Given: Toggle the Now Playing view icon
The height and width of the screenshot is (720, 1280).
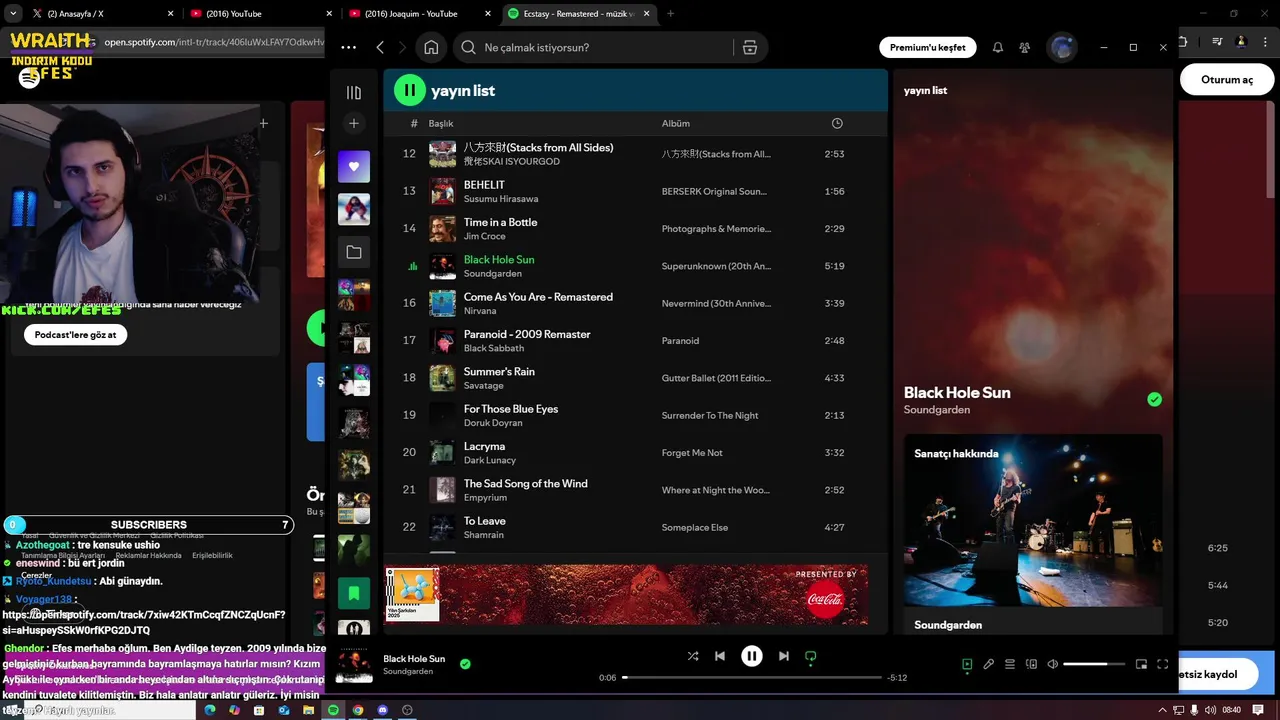Looking at the screenshot, I should [967, 664].
